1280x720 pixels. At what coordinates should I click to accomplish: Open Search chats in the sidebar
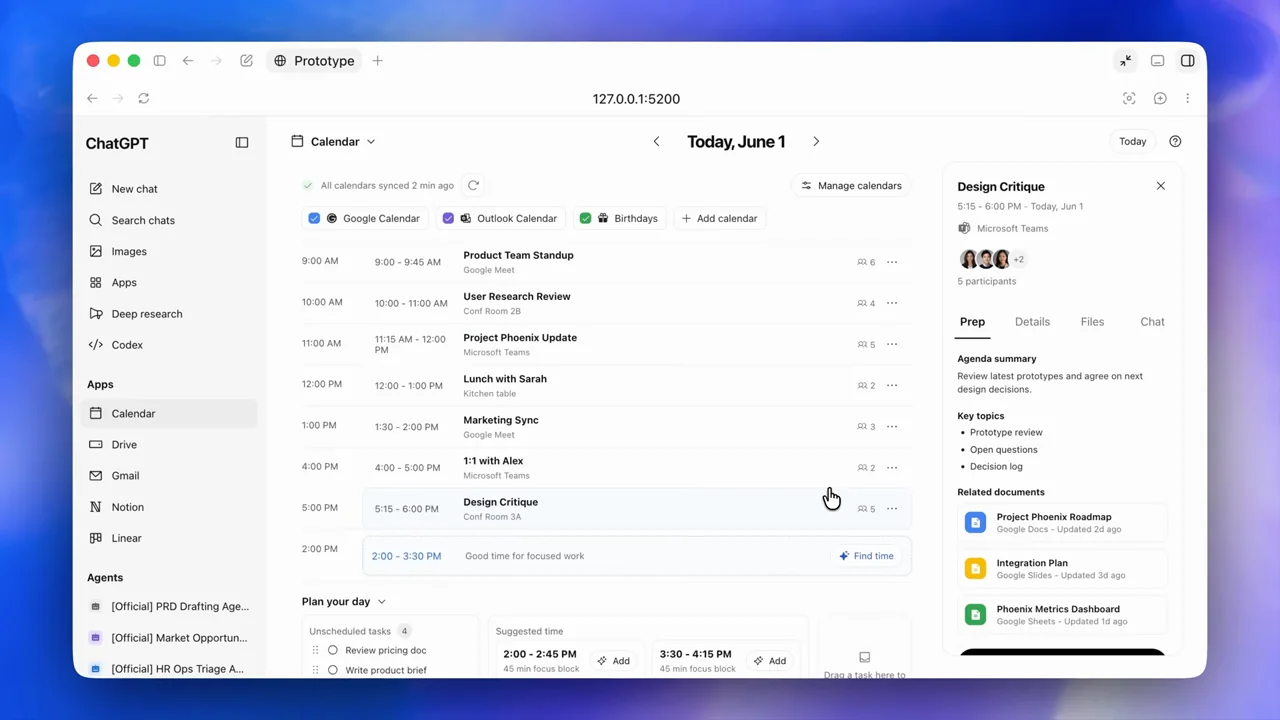[170, 220]
